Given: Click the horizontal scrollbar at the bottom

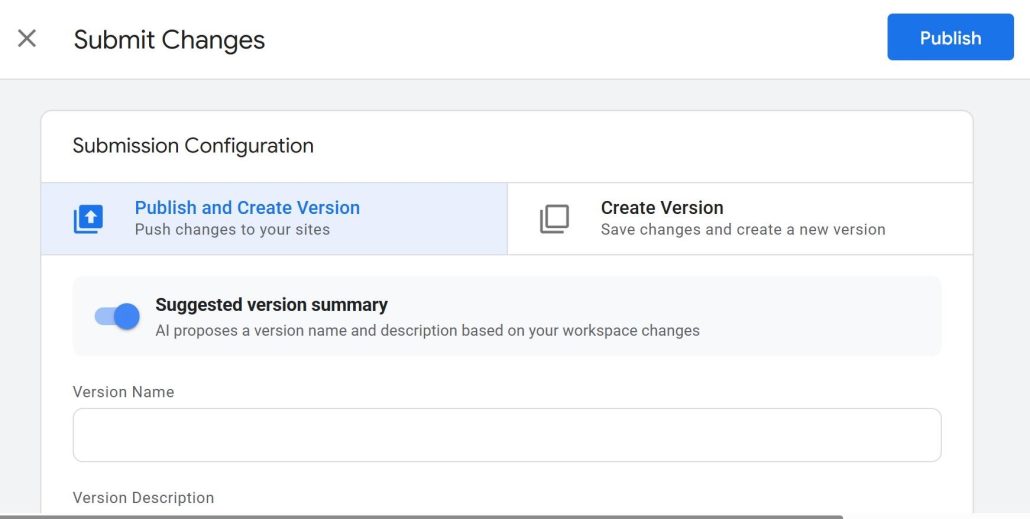Looking at the screenshot, I should pyautogui.click(x=420, y=517).
